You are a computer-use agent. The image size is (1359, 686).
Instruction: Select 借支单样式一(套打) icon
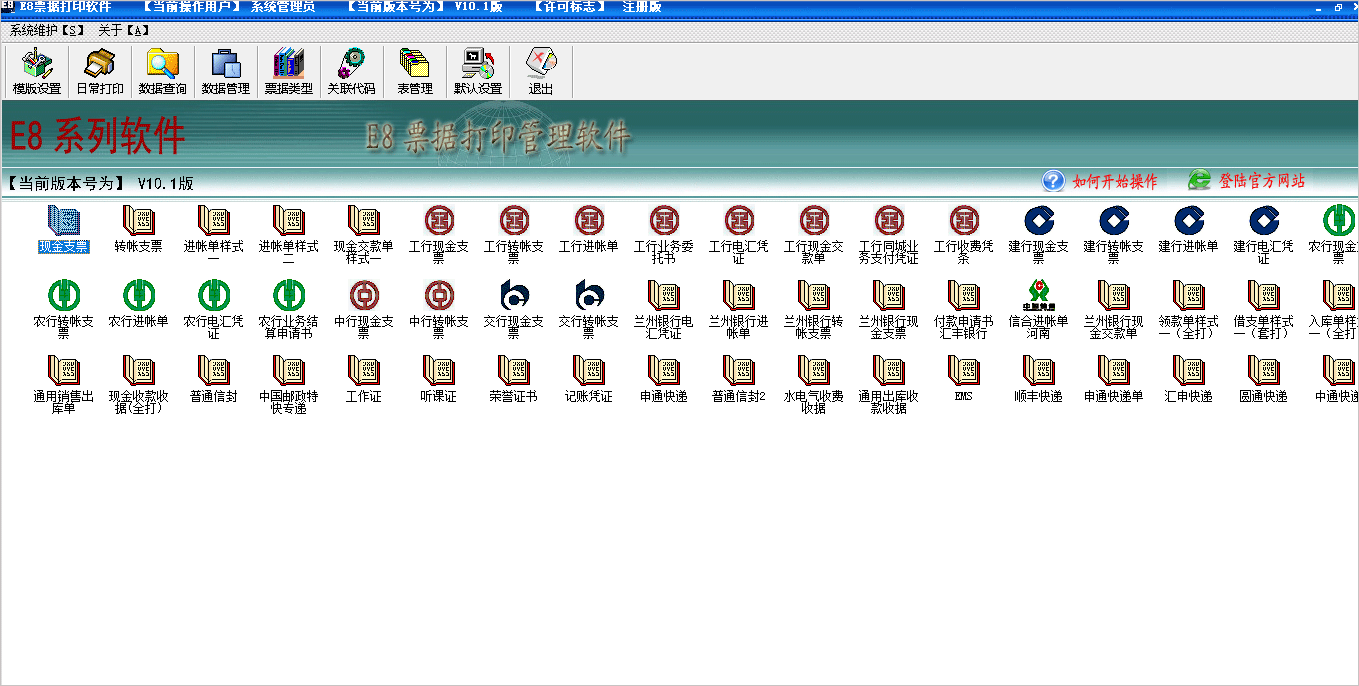1263,309
